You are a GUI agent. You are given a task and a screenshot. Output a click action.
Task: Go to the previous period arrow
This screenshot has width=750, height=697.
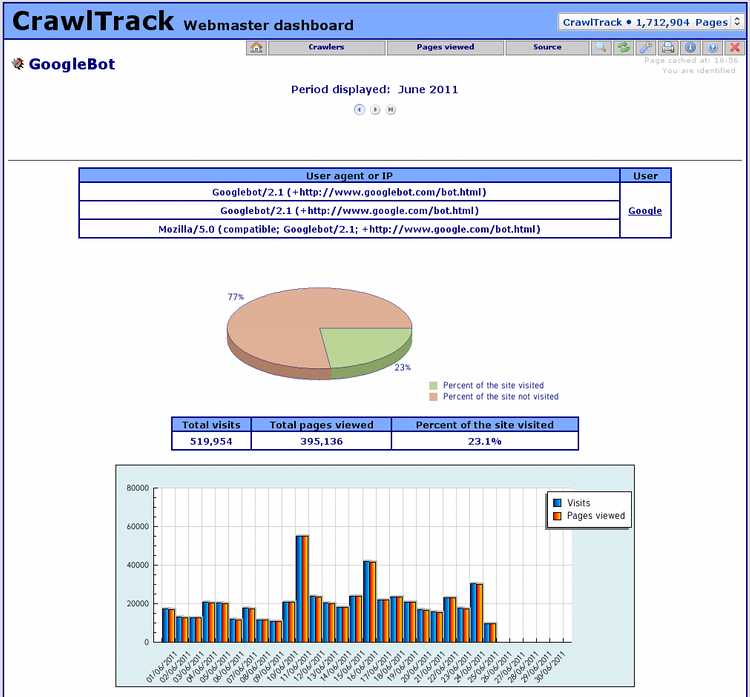359,110
